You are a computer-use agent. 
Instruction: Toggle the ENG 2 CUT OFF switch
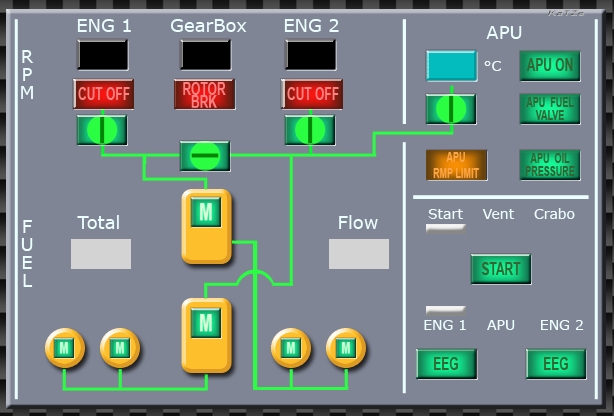pos(311,94)
